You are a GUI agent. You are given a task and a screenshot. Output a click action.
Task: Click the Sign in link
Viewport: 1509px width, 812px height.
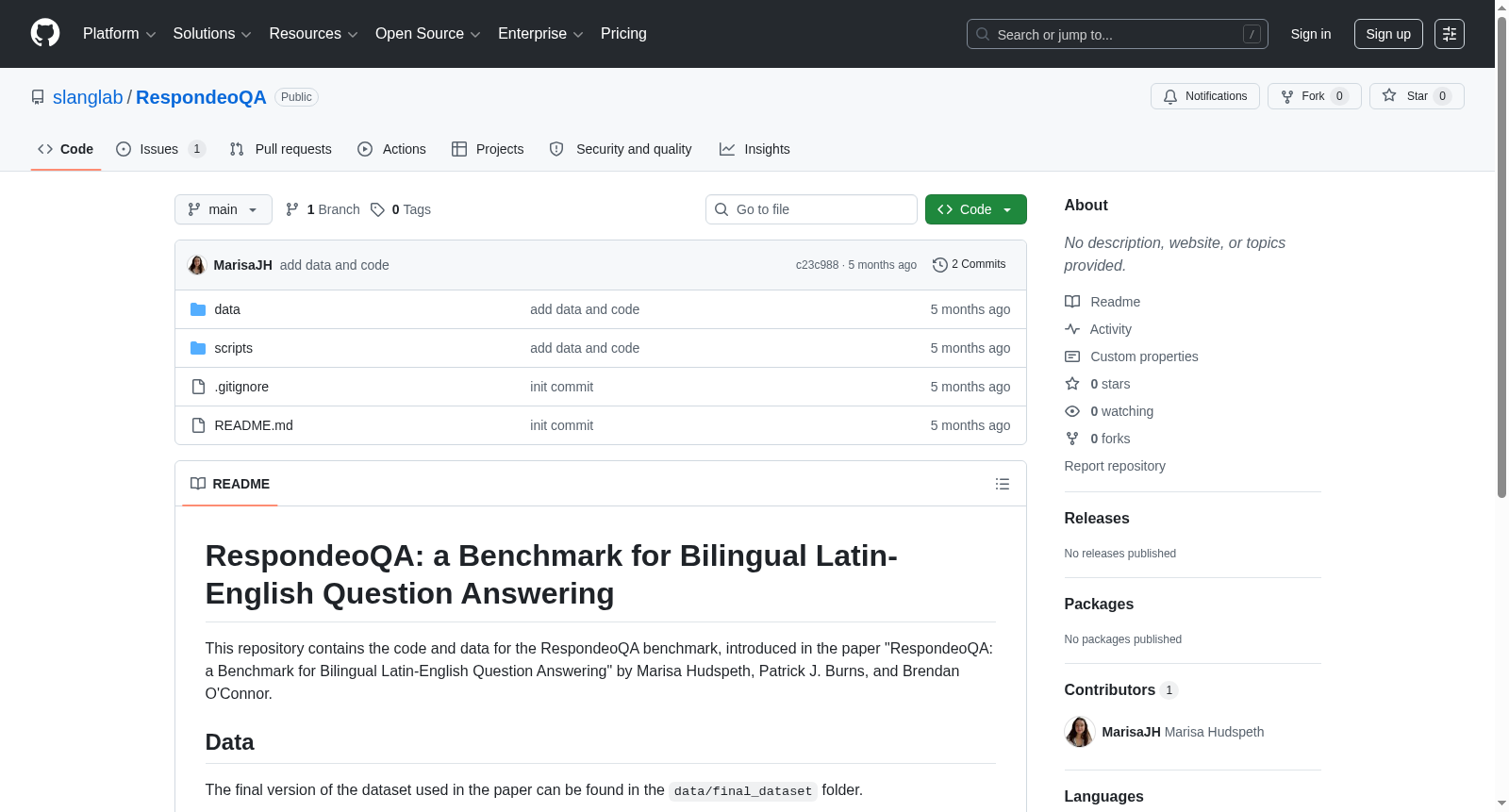(1310, 34)
